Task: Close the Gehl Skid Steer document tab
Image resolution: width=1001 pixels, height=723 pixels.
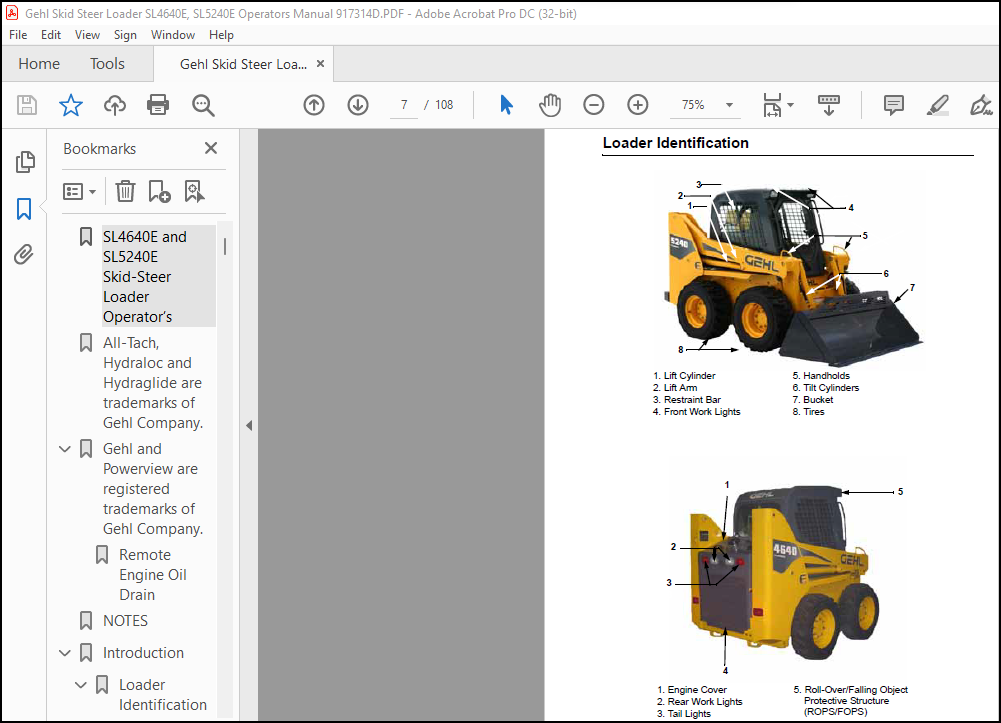Action: 320,64
